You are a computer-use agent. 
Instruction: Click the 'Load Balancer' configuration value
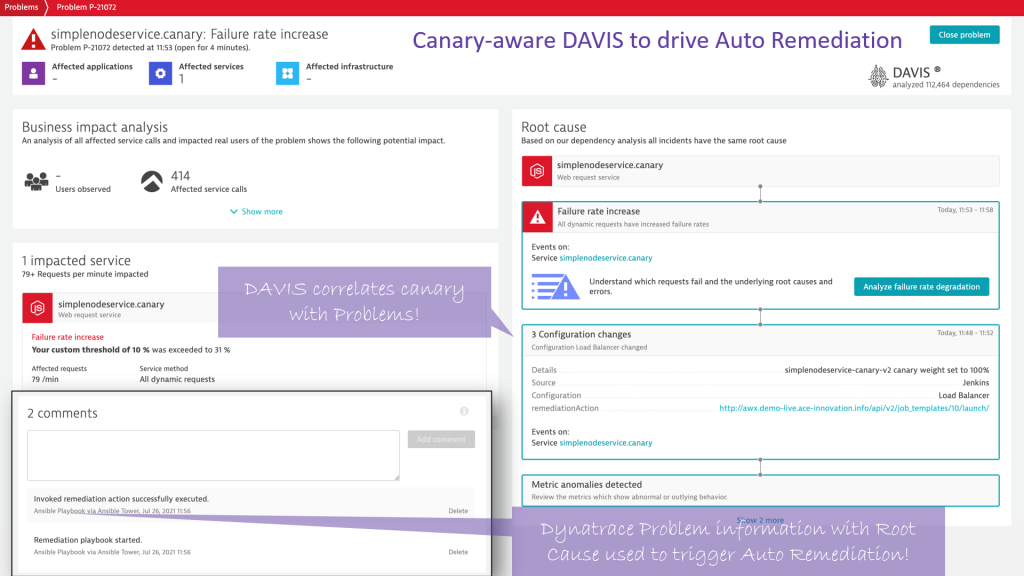[963, 395]
